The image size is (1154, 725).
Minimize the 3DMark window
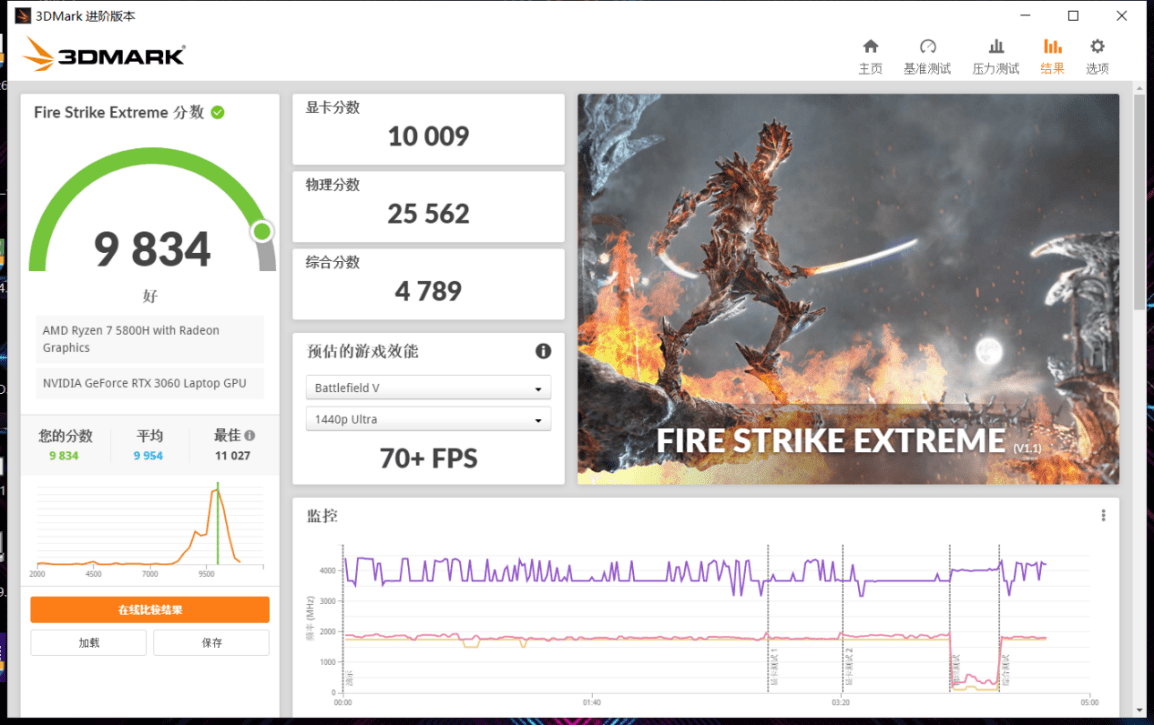click(1025, 15)
